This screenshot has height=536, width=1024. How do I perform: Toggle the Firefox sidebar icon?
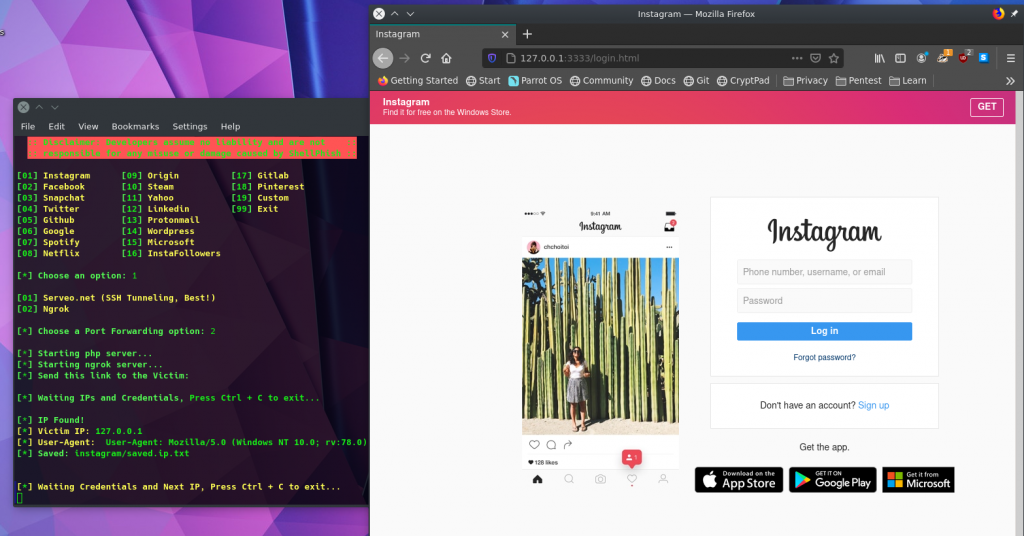(x=900, y=58)
